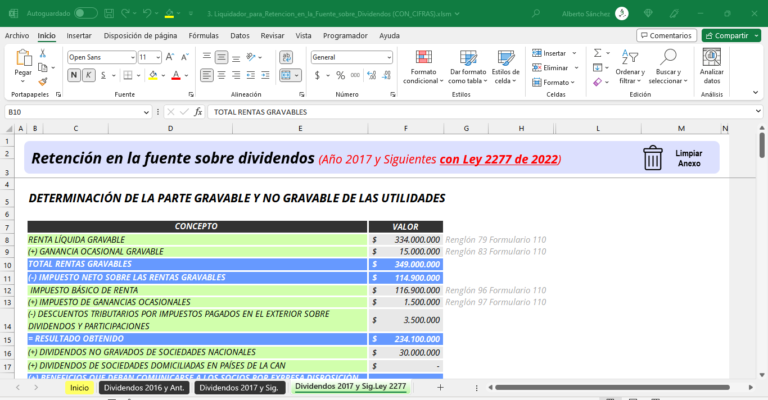Screen dimensions: 768x400
Task: Click the Undo arrow icon
Action: [147, 14]
